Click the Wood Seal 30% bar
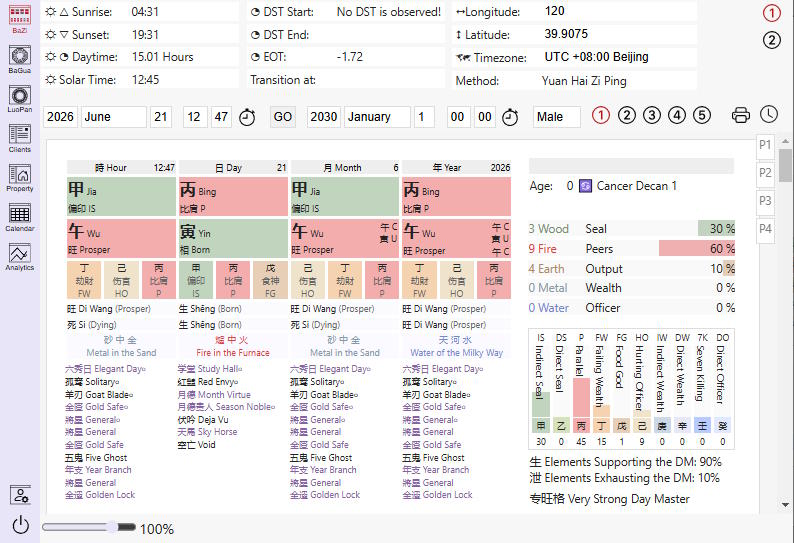Screen dimensions: 794x543 pyautogui.click(x=716, y=228)
